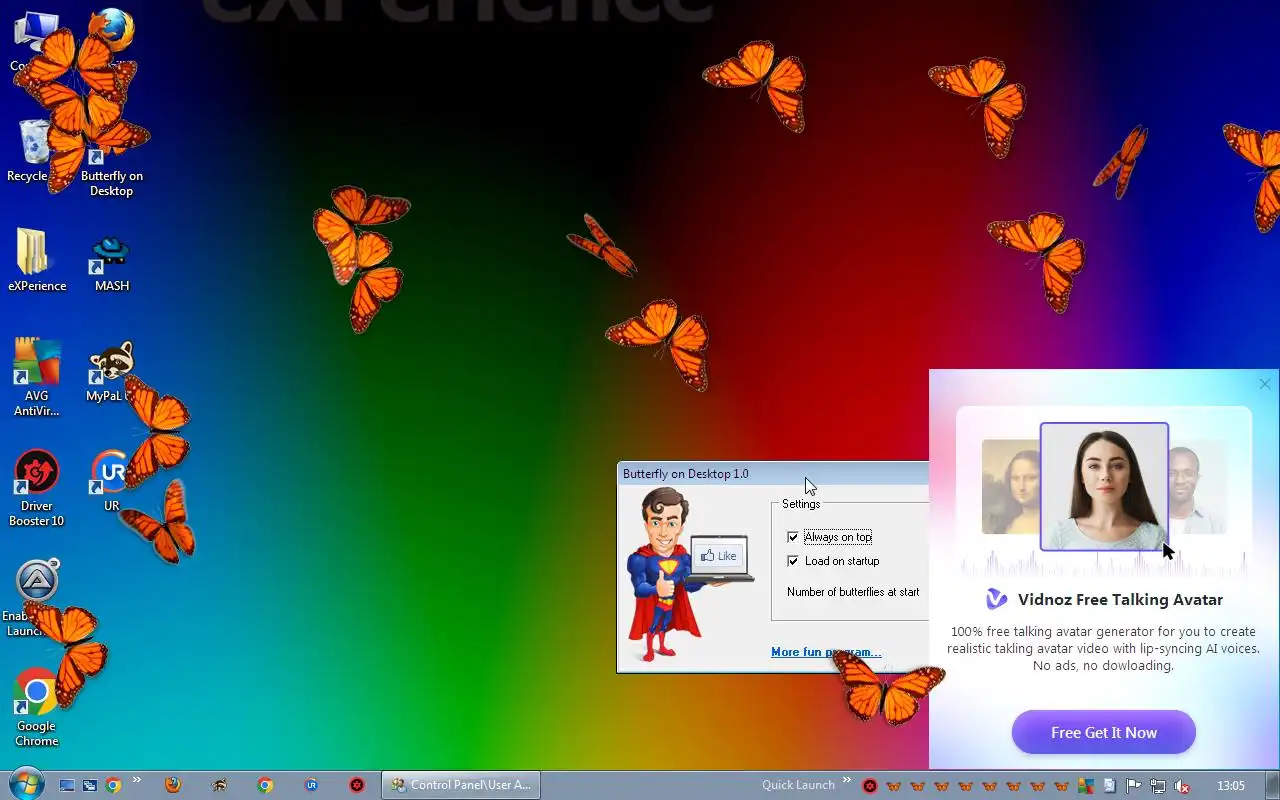This screenshot has height=800, width=1280.
Task: Select the Enable Launcher desktop shortcut
Action: coord(37,598)
